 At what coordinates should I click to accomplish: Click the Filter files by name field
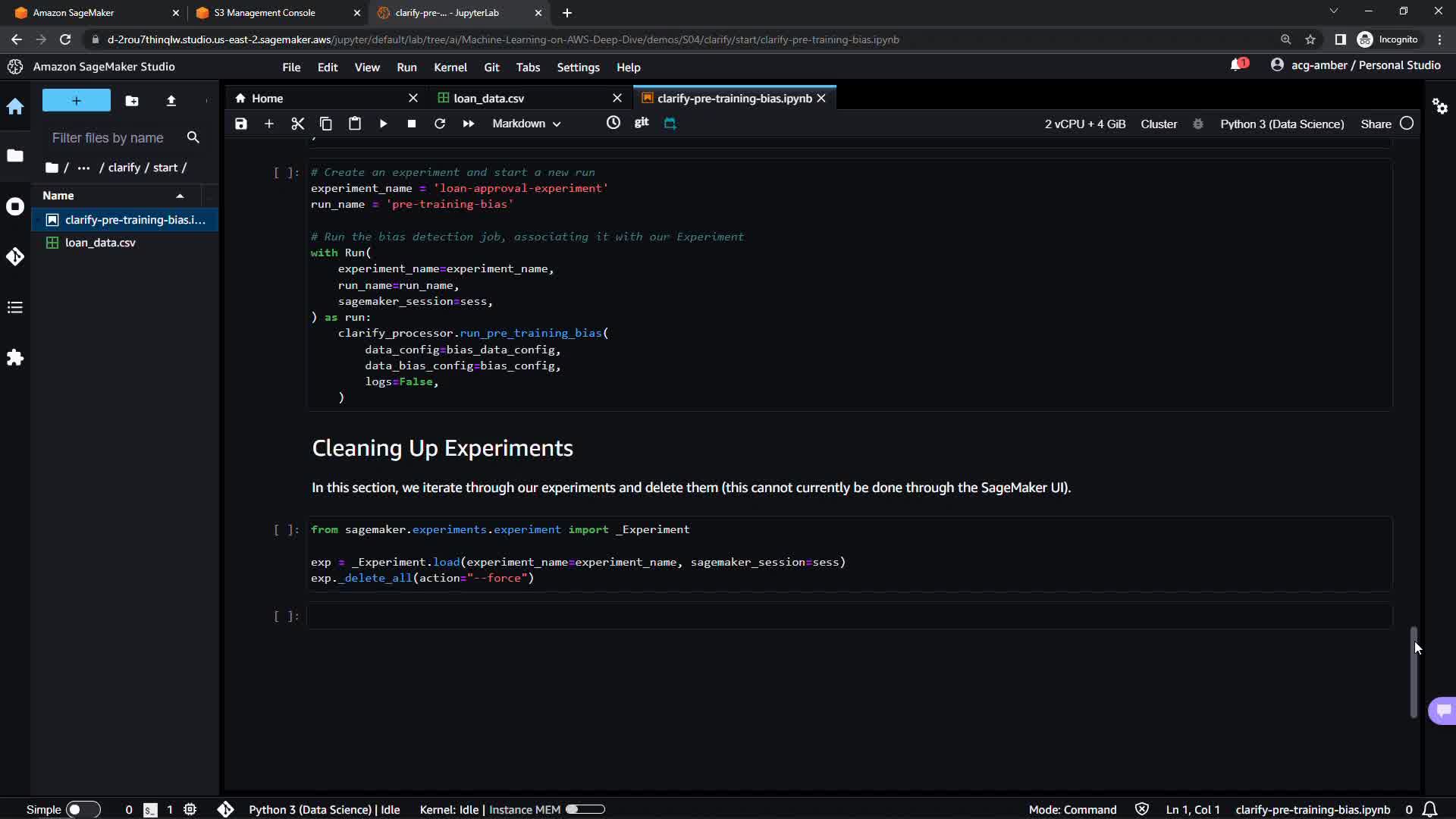(x=108, y=137)
